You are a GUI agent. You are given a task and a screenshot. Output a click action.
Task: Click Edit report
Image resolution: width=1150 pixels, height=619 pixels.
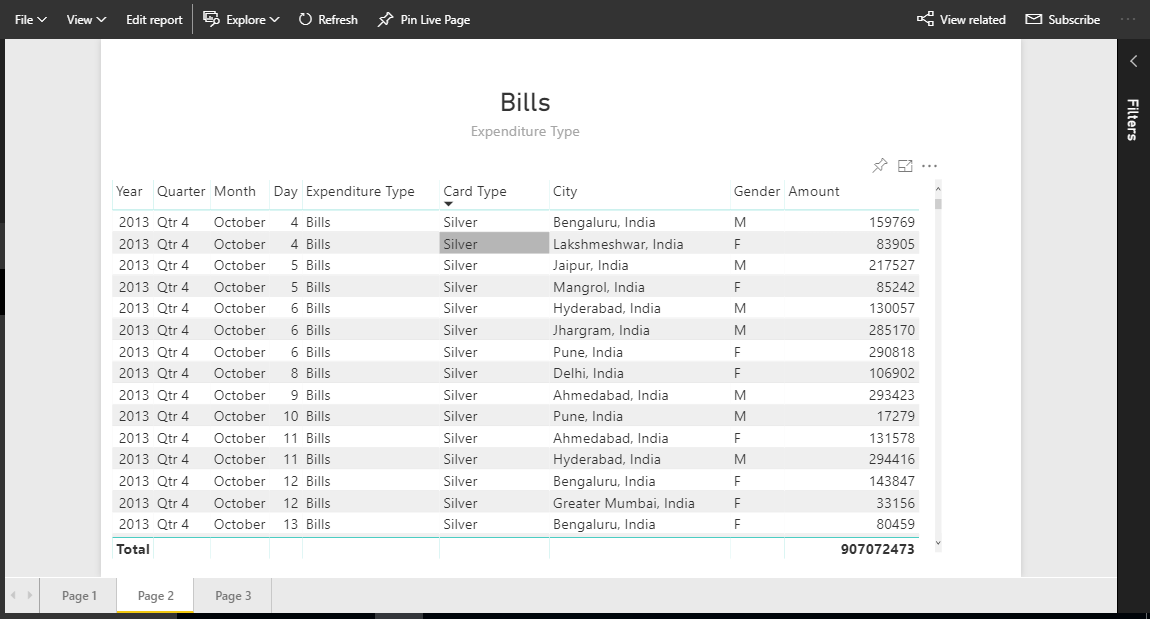click(154, 20)
